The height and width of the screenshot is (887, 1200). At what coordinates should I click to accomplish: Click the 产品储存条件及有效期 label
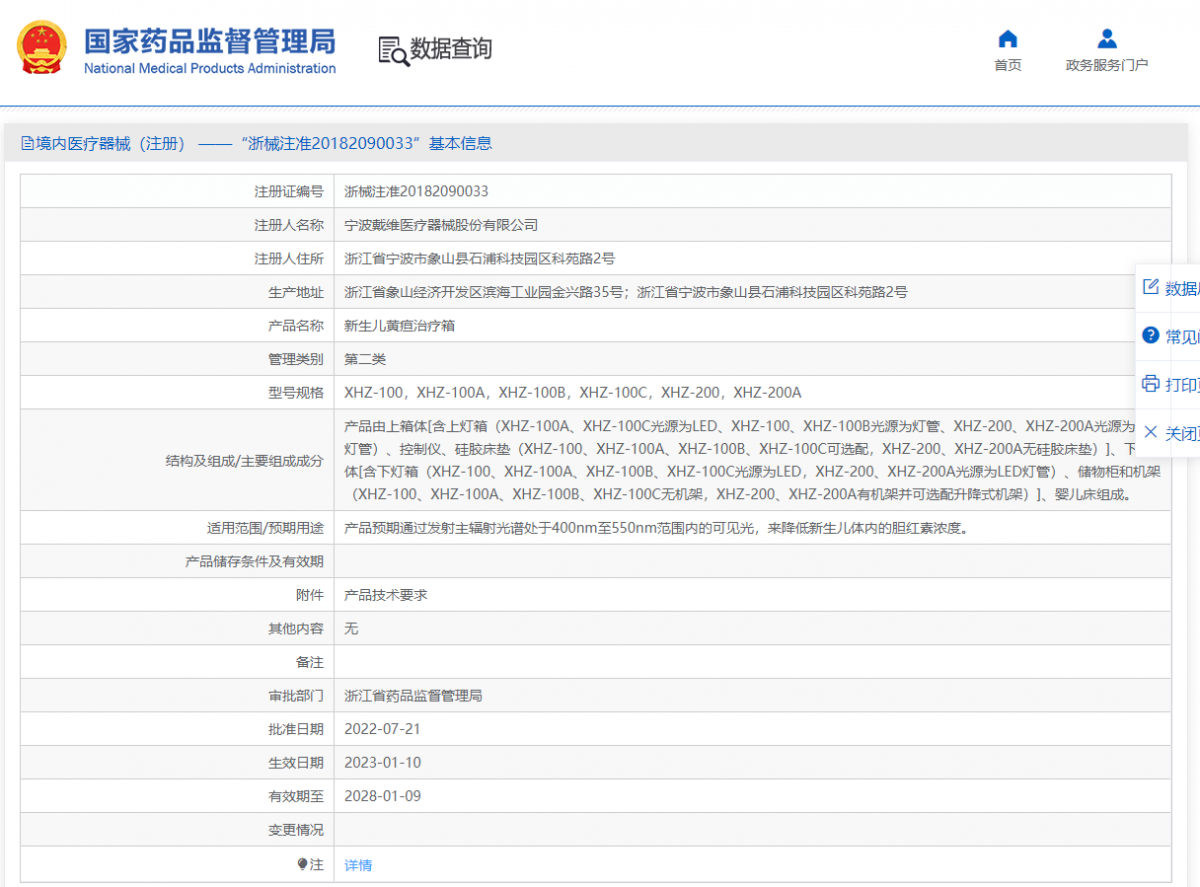click(x=255, y=561)
